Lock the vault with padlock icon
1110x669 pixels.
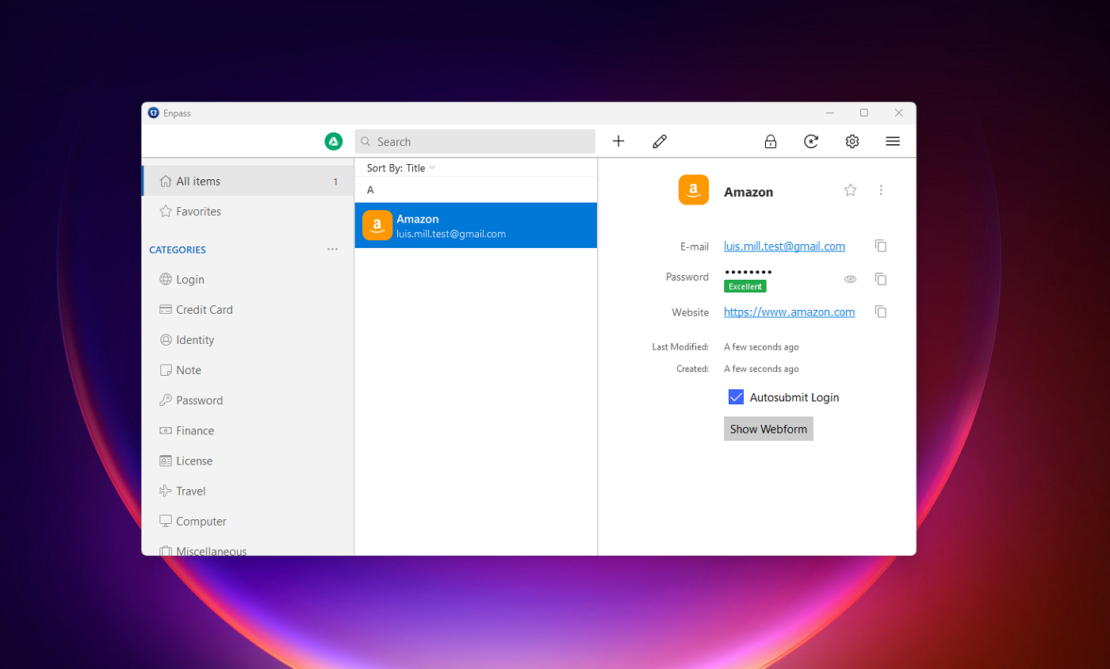point(770,142)
